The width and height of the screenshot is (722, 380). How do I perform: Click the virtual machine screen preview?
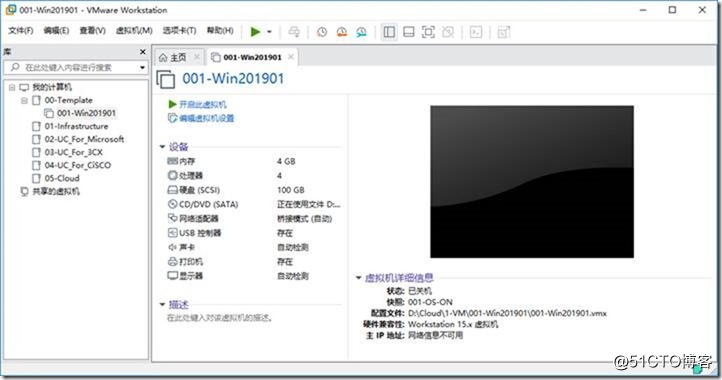532,181
